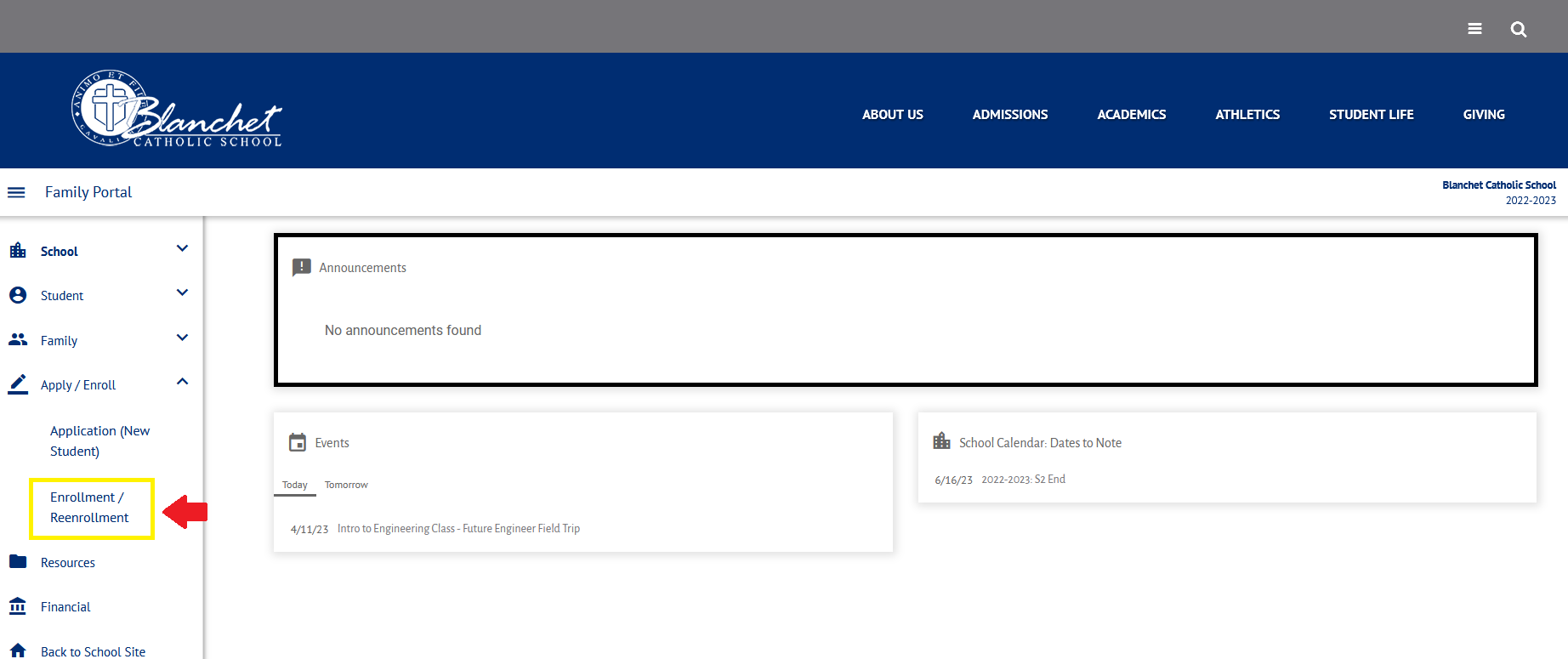Toggle the Family Portal sidebar menu icon
Image resolution: width=1568 pixels, height=659 pixels.
tap(16, 192)
